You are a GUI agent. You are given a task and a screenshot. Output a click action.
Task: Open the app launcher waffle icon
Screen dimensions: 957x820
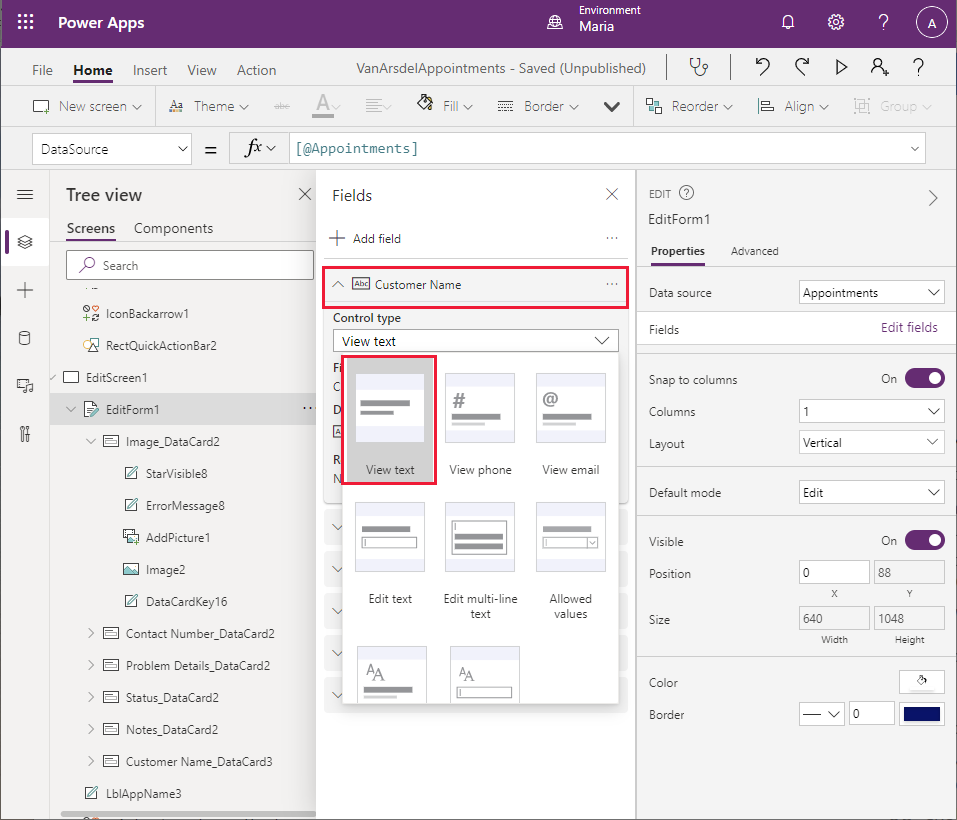[26, 23]
